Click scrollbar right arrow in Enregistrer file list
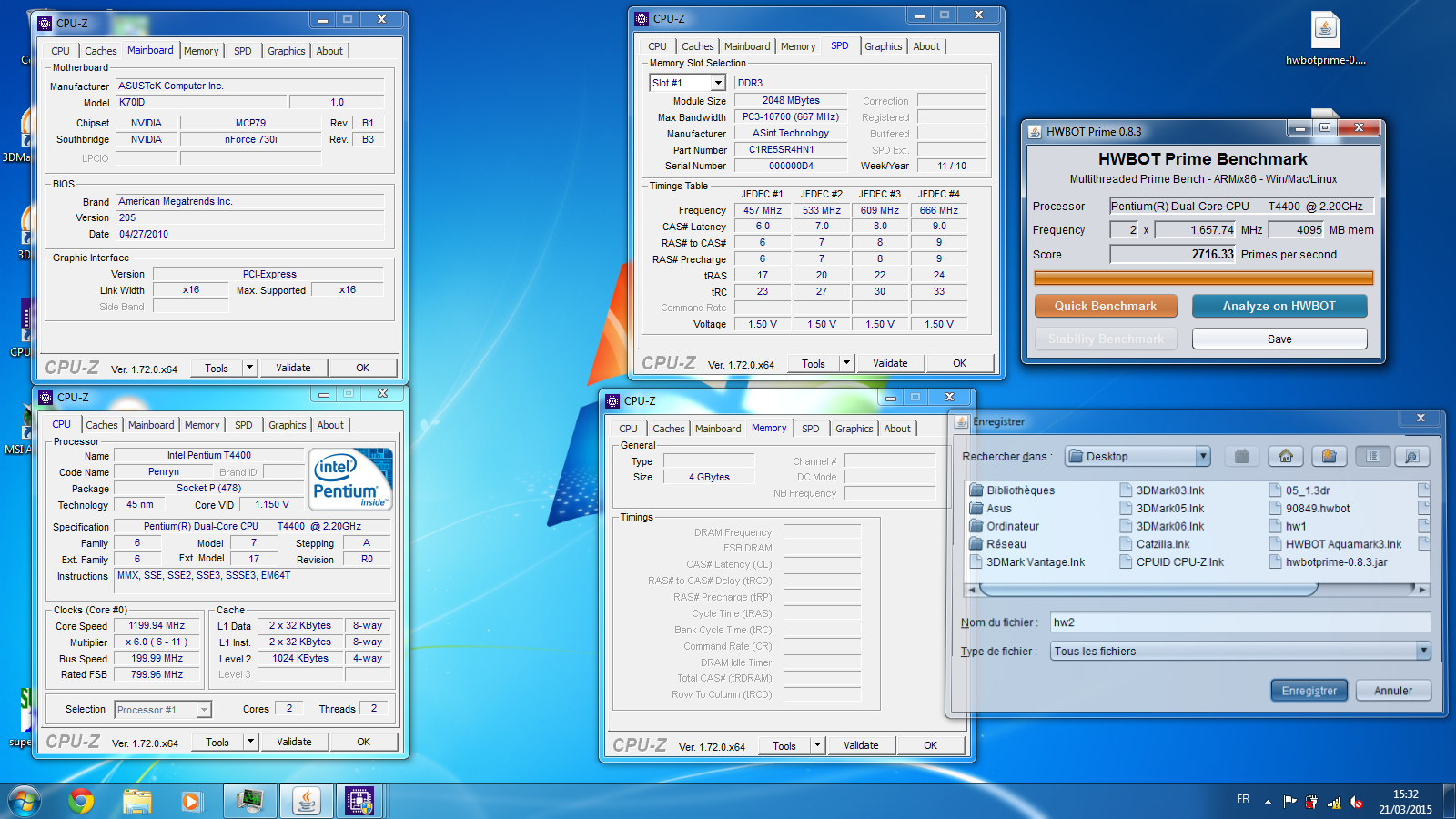 [1423, 590]
